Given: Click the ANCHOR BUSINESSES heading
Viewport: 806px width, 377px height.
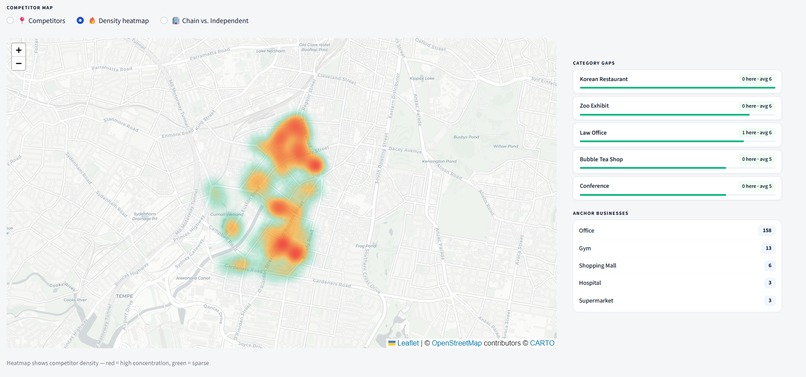Looking at the screenshot, I should [600, 213].
